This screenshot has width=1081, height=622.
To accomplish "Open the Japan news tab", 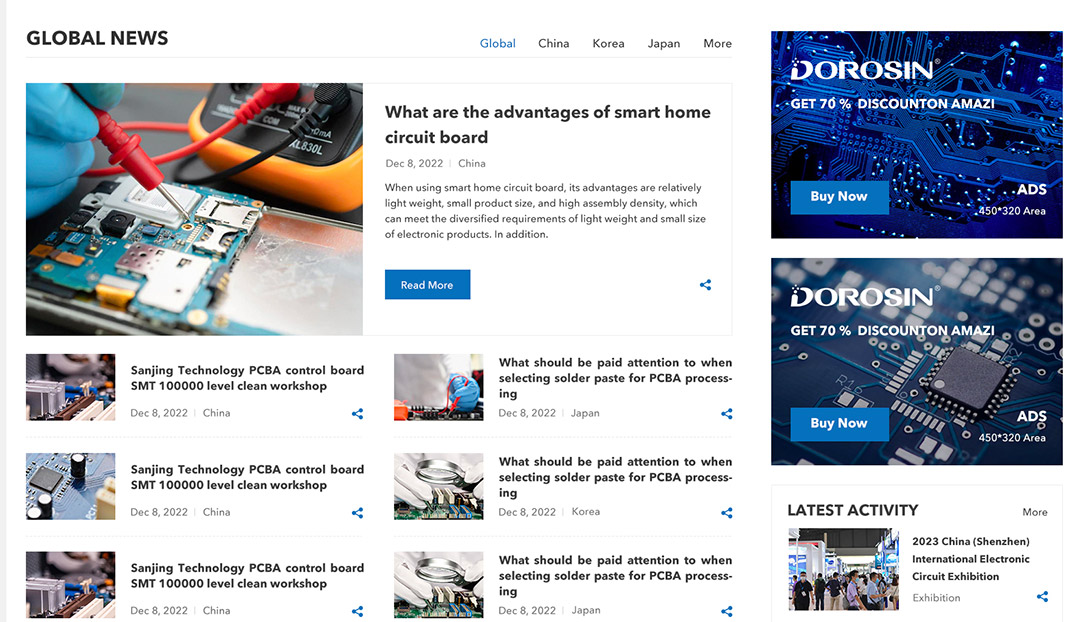I will (x=663, y=44).
